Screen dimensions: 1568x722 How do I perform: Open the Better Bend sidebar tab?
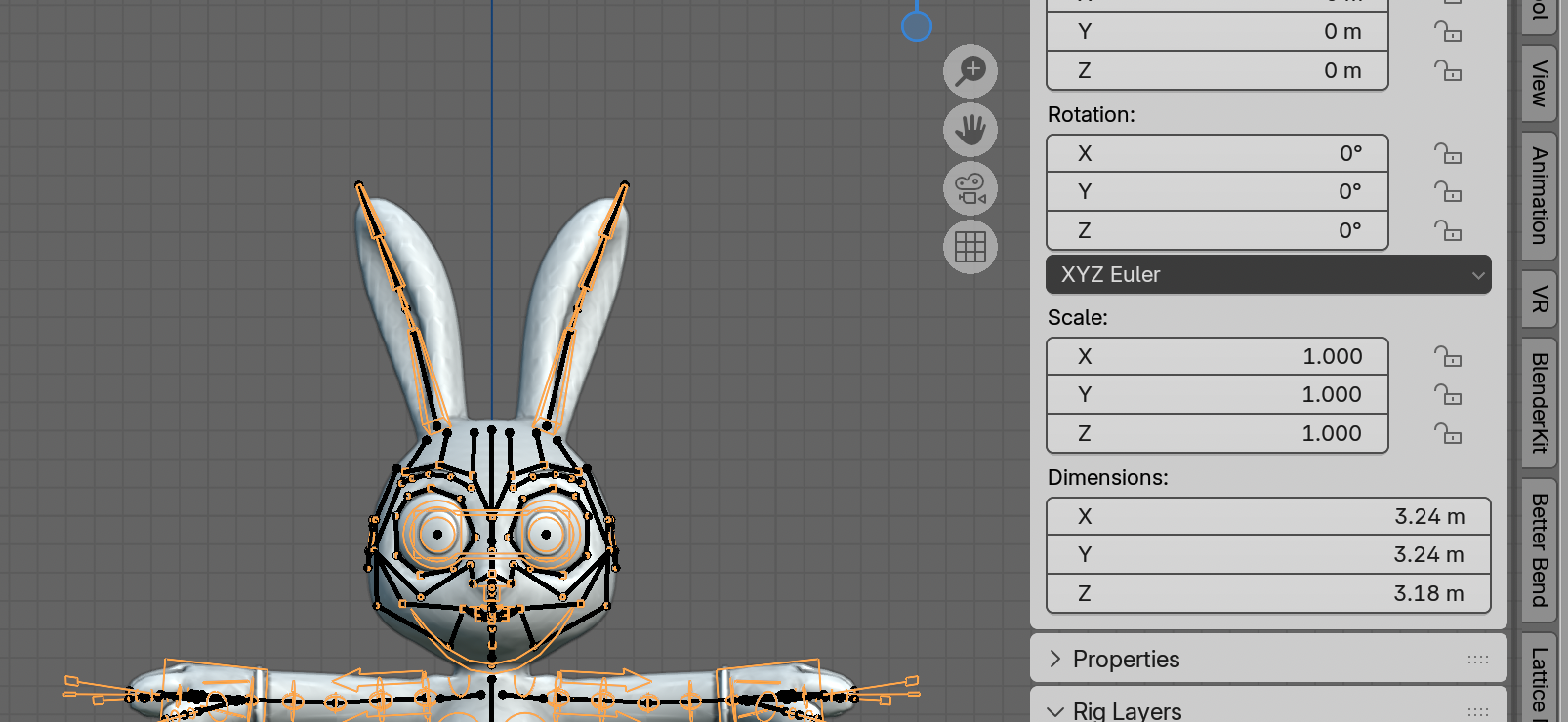tap(1540, 550)
